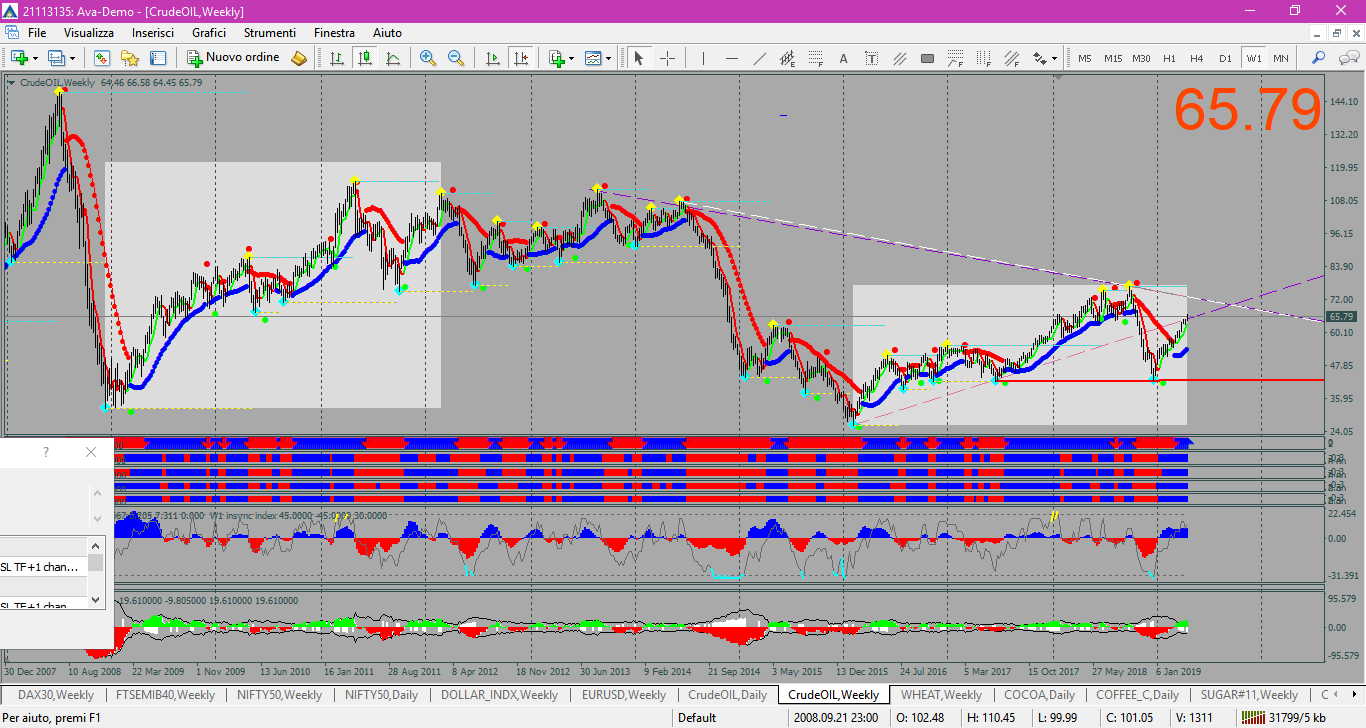Open the Templates icon
This screenshot has height=728, width=1366.
594,58
